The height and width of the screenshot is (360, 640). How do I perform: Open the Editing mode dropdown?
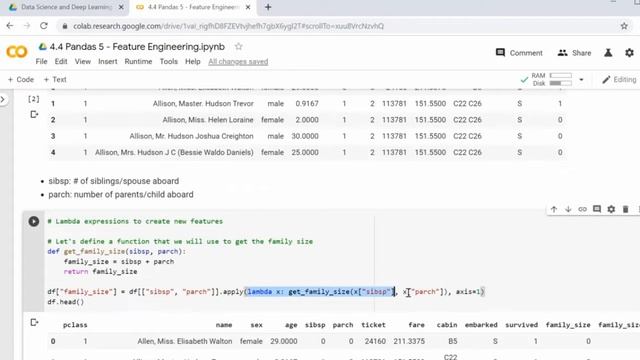pos(619,80)
